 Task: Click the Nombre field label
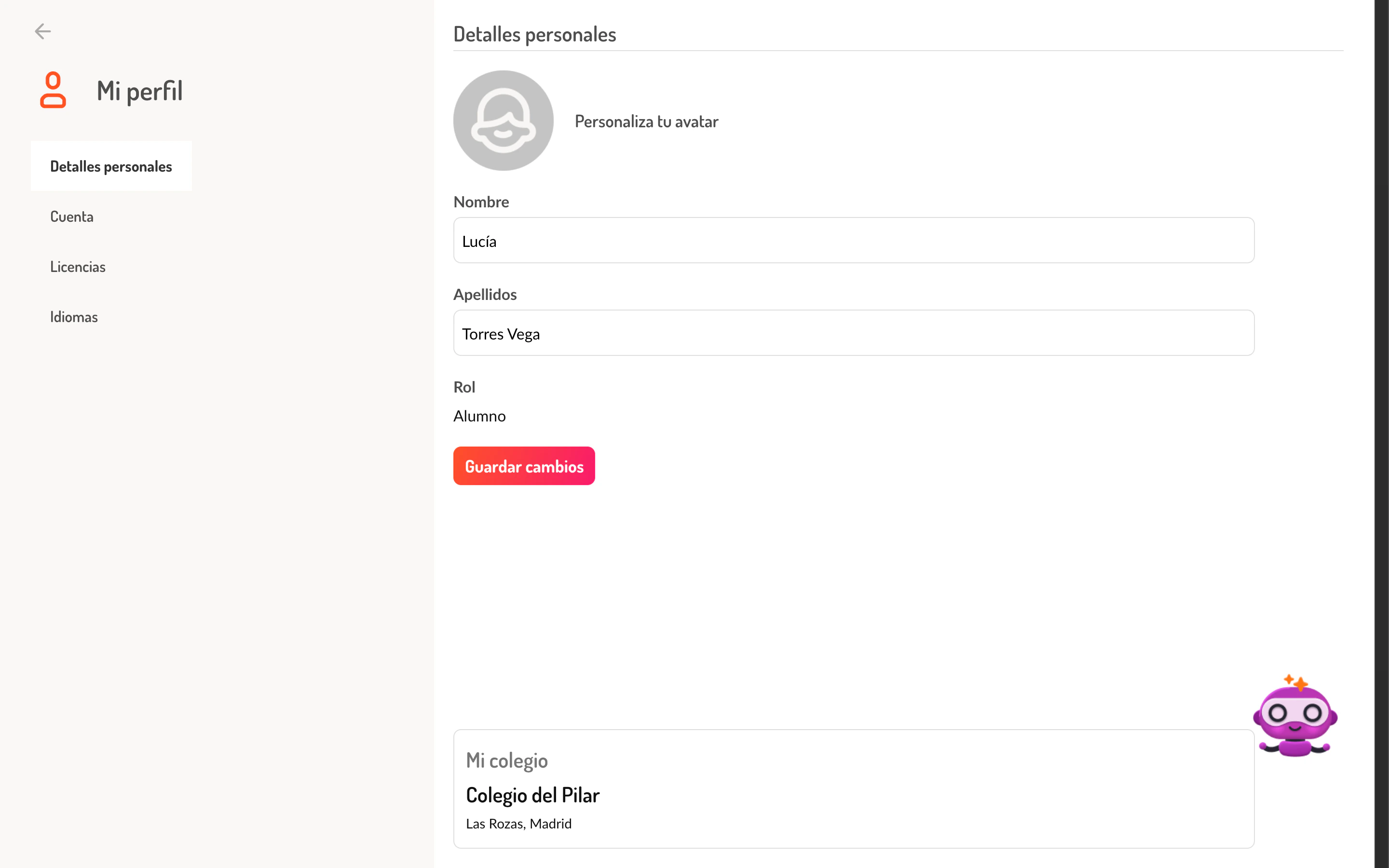pyautogui.click(x=481, y=202)
